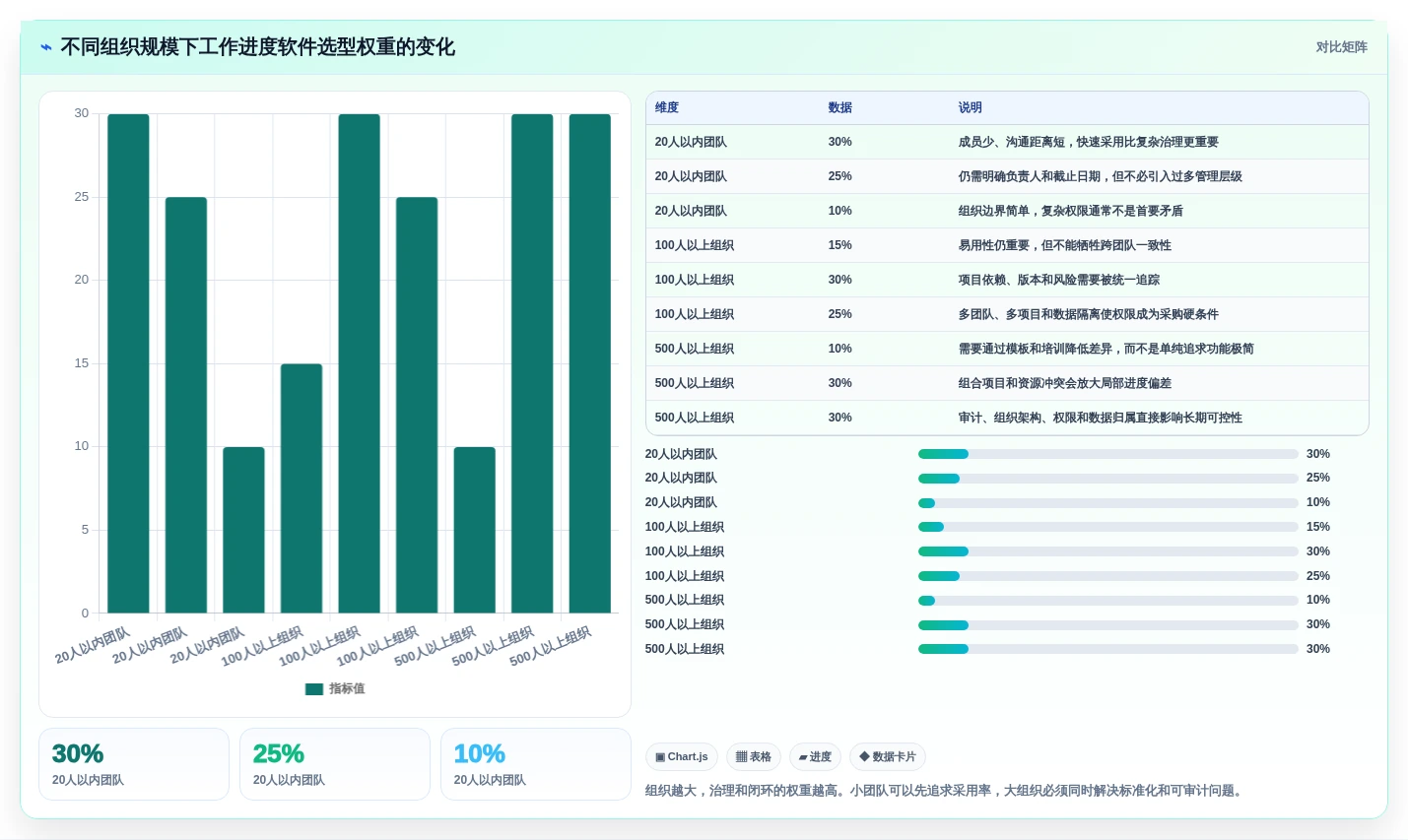The image size is (1408, 840).
Task: Click the 500人以上组织 chart bar at 10
Action: coord(475,530)
